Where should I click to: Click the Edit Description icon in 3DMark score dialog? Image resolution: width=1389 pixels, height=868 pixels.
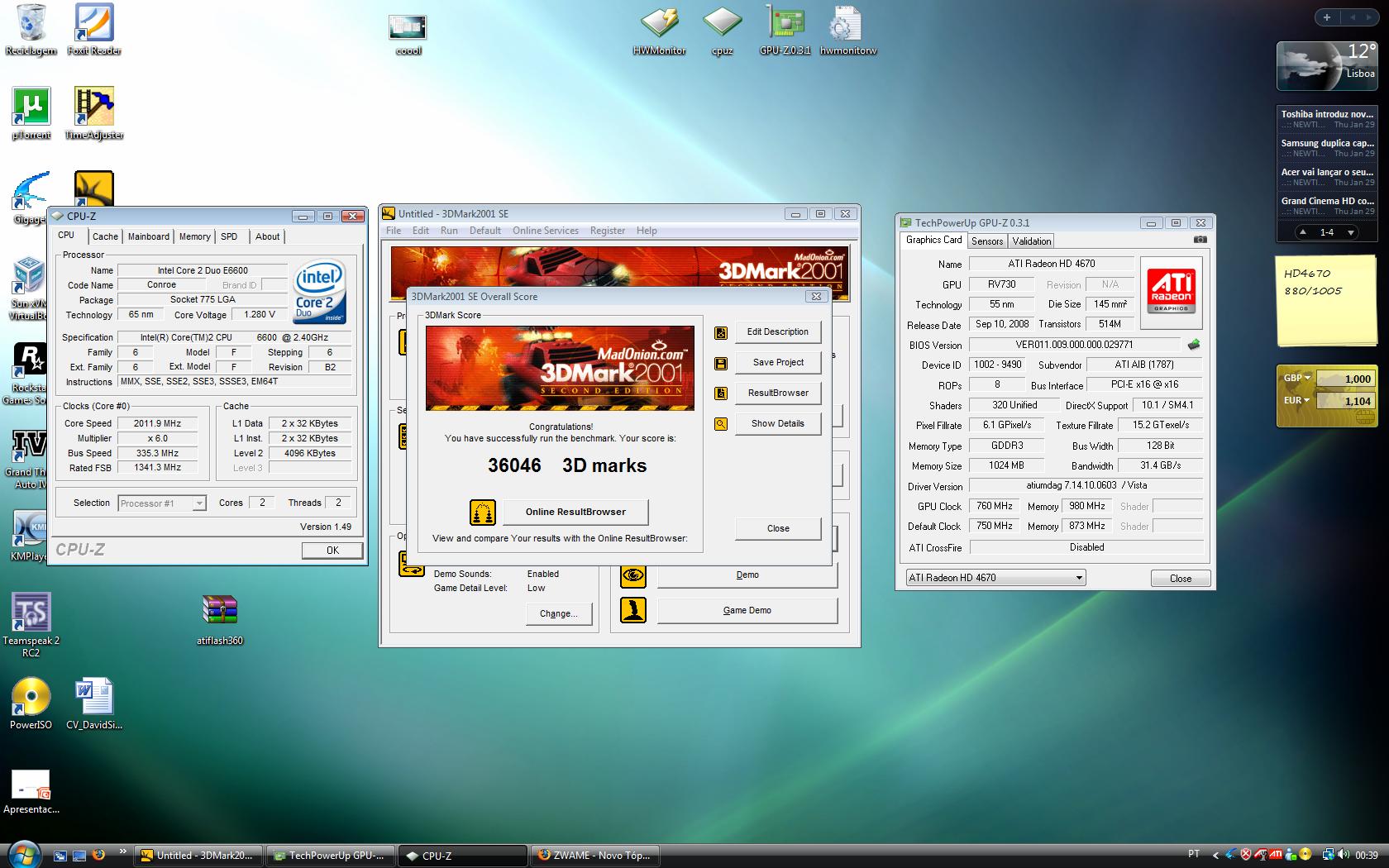(x=721, y=332)
